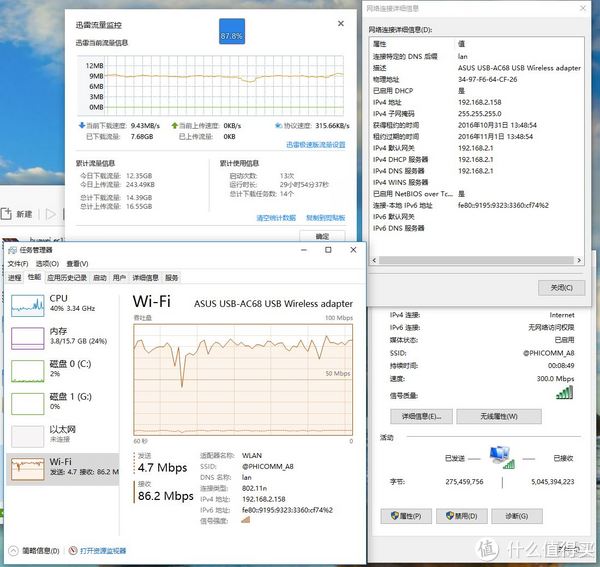This screenshot has width=600, height=567.
Task: Click the green signal quality bars icon
Action: click(x=565, y=393)
